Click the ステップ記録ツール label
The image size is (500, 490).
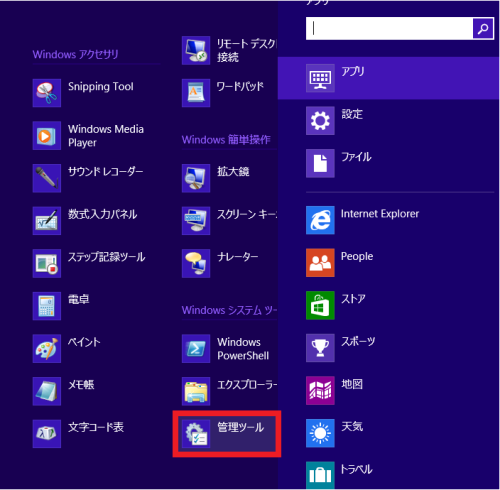[x=107, y=257]
